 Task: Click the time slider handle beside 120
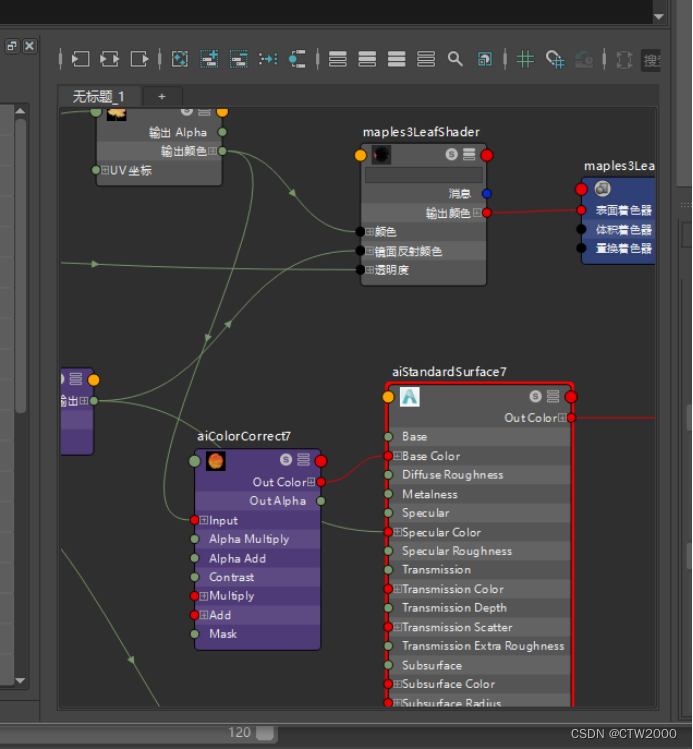[265, 732]
